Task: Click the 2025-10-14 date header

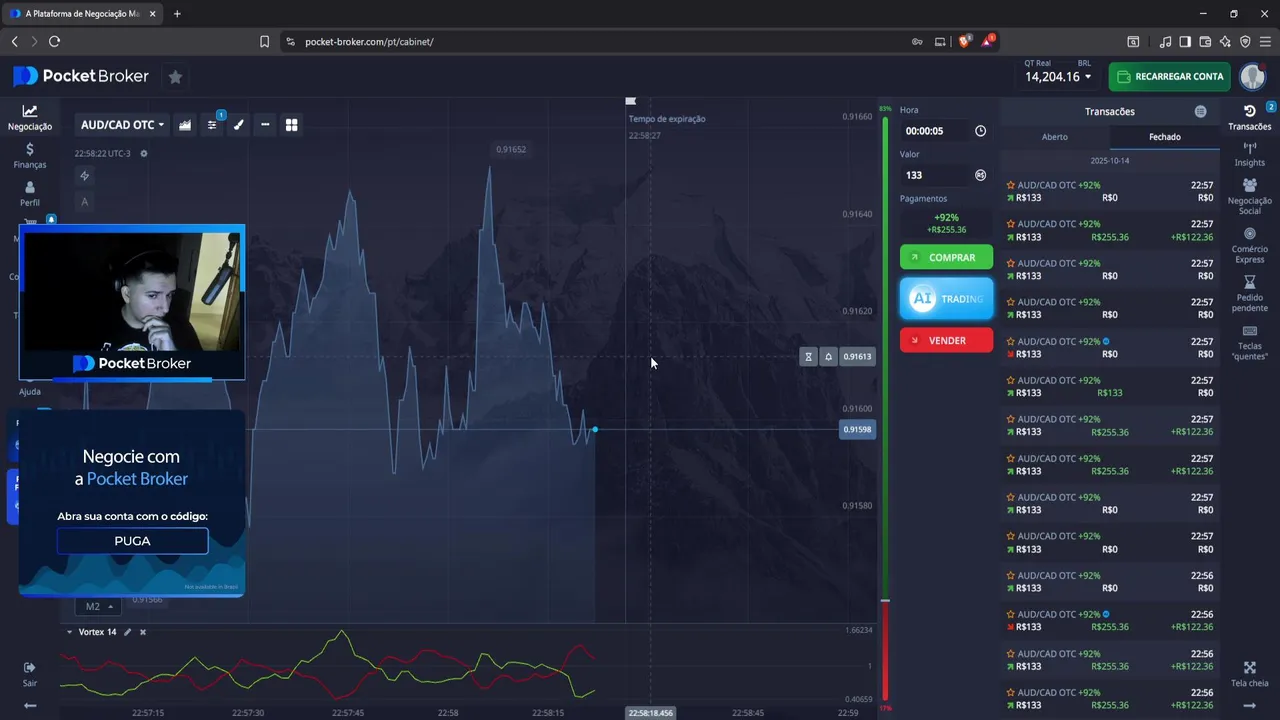Action: click(1110, 161)
